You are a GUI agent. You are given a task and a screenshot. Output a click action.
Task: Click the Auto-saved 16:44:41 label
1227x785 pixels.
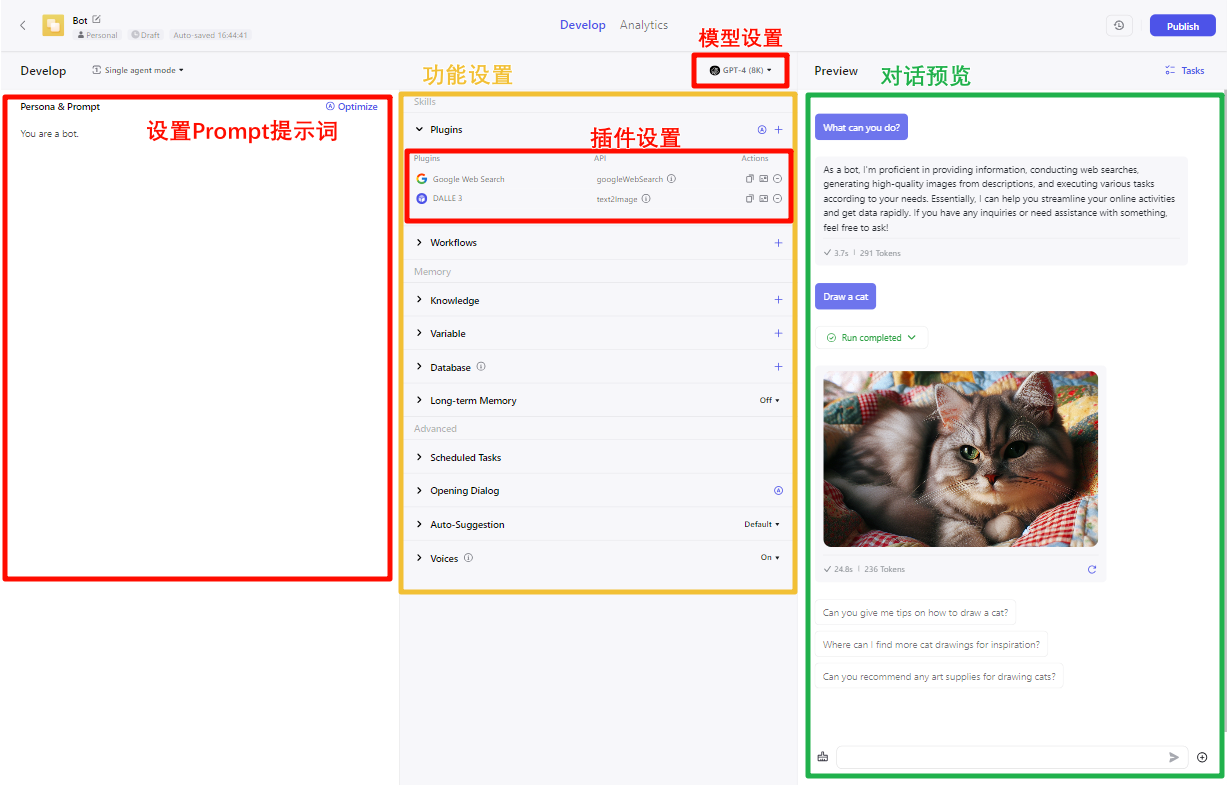210,35
